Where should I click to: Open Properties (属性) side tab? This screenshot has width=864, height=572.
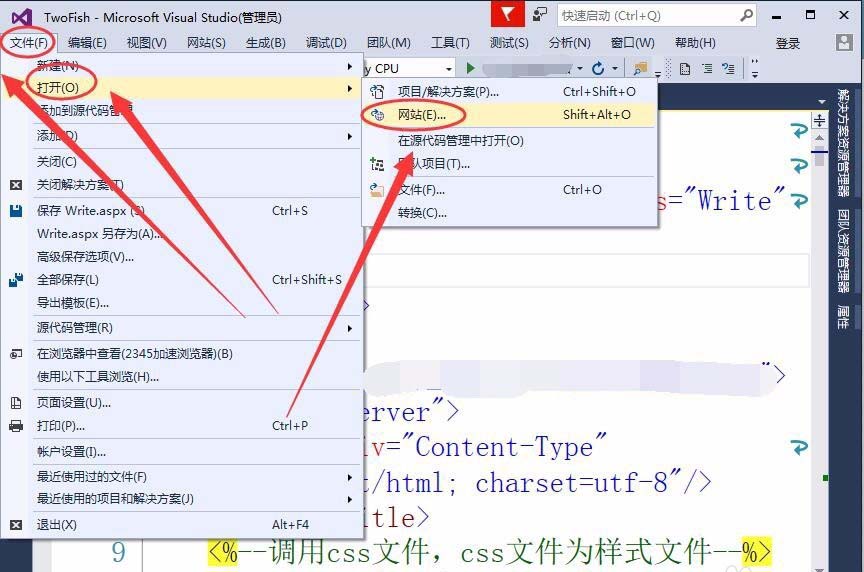pyautogui.click(x=843, y=316)
